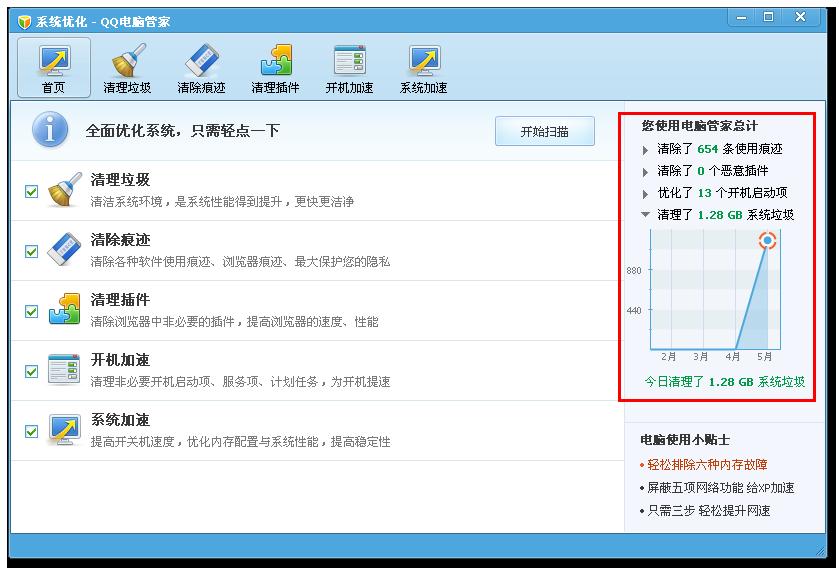The image size is (839, 572).
Task: Toggle the 系统加速 checkbox
Action: pyautogui.click(x=32, y=431)
